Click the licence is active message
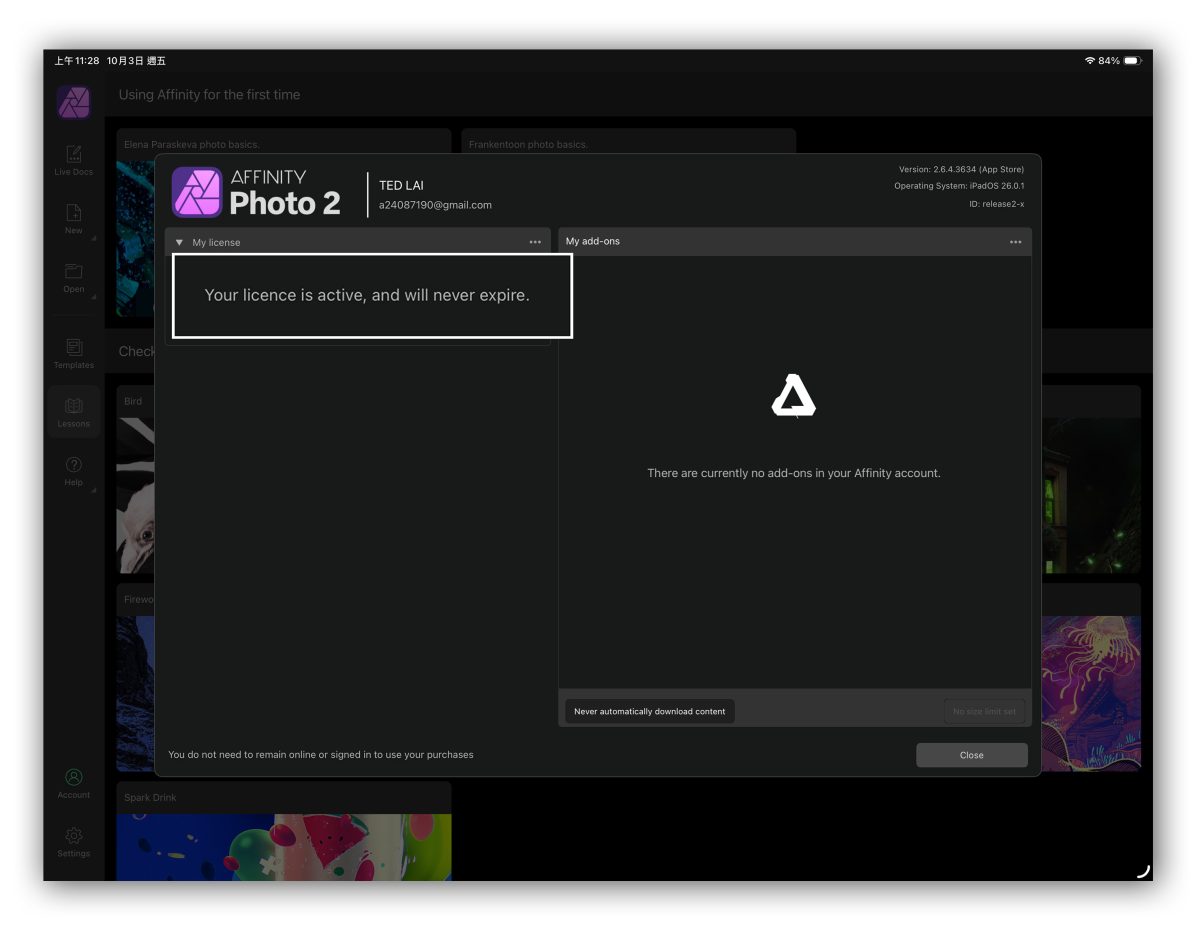Viewport: 1200px width, 928px height. pos(367,295)
